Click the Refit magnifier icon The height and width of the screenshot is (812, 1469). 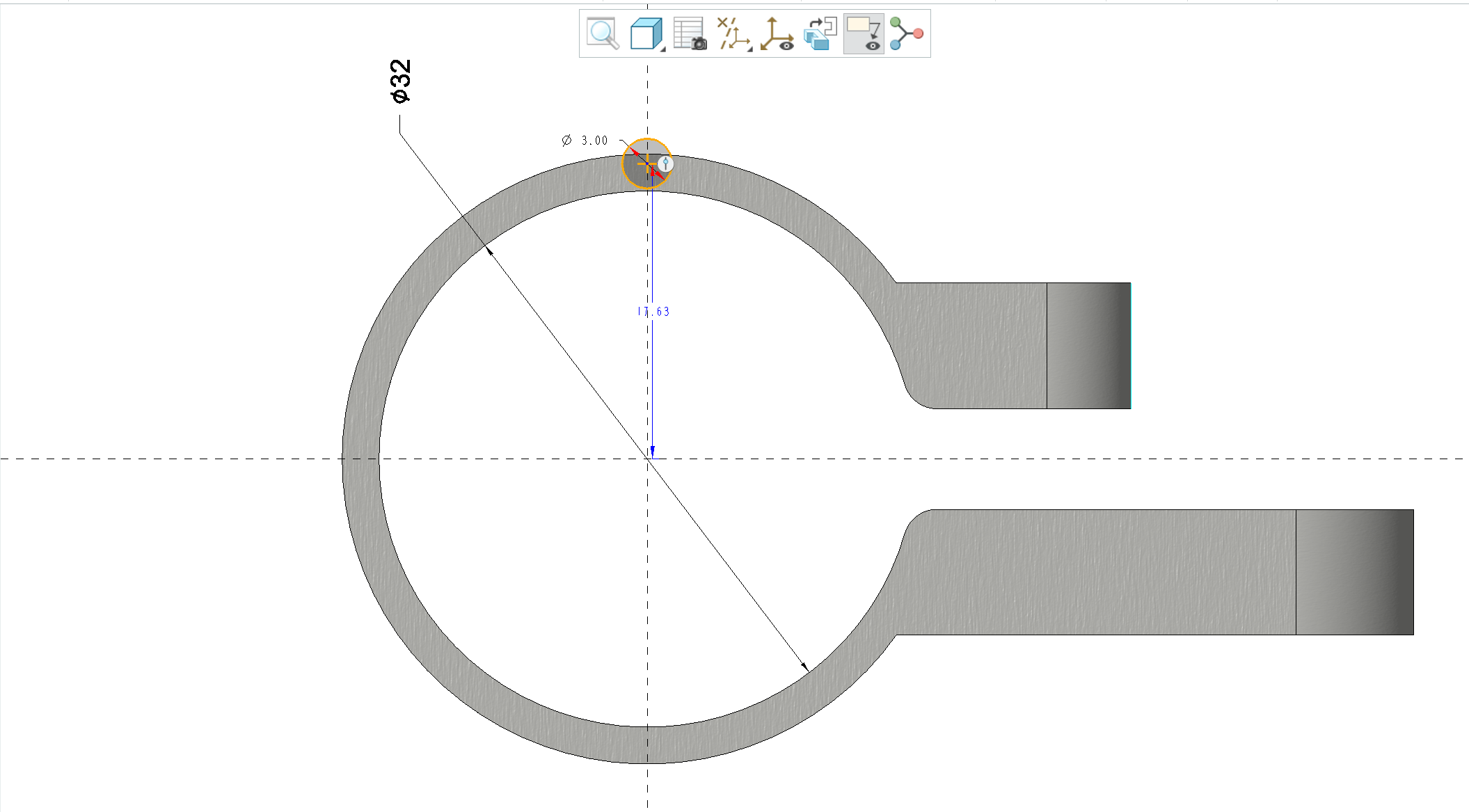point(603,33)
